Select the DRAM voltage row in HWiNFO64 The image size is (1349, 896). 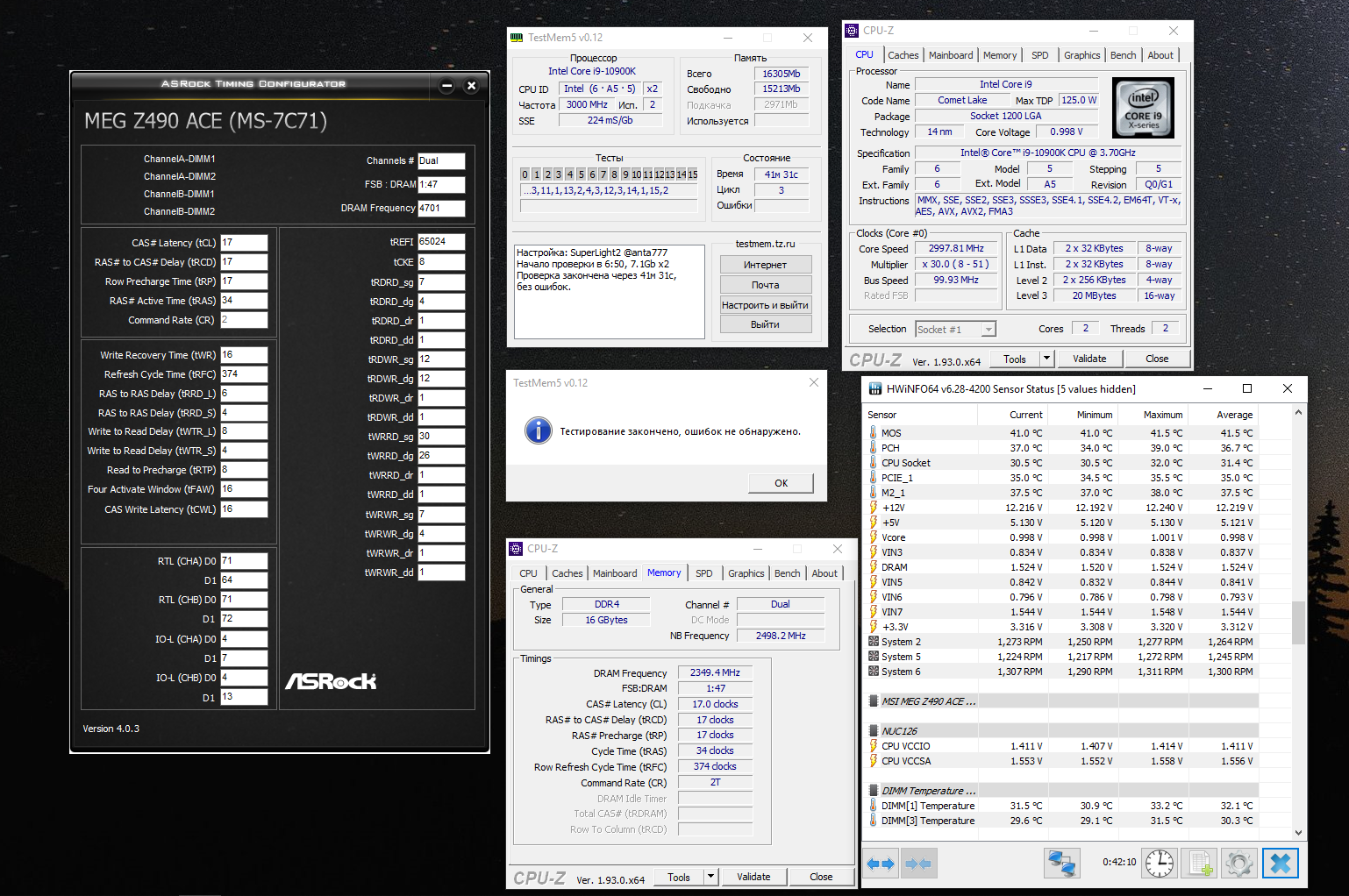[1061, 567]
